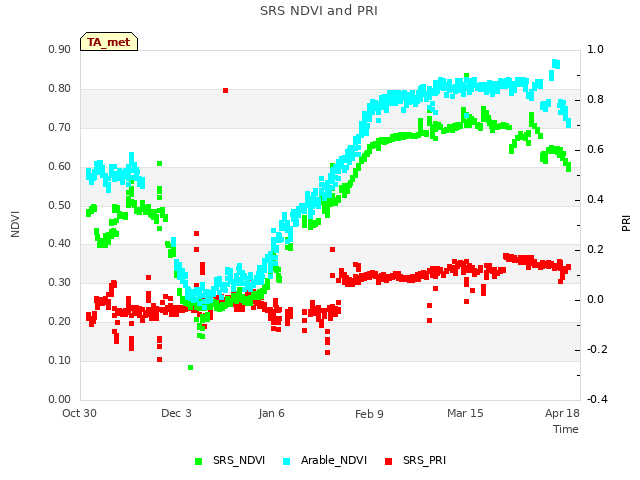
Task: Click the lowest green outlier point below 0.10
Action: point(190,367)
